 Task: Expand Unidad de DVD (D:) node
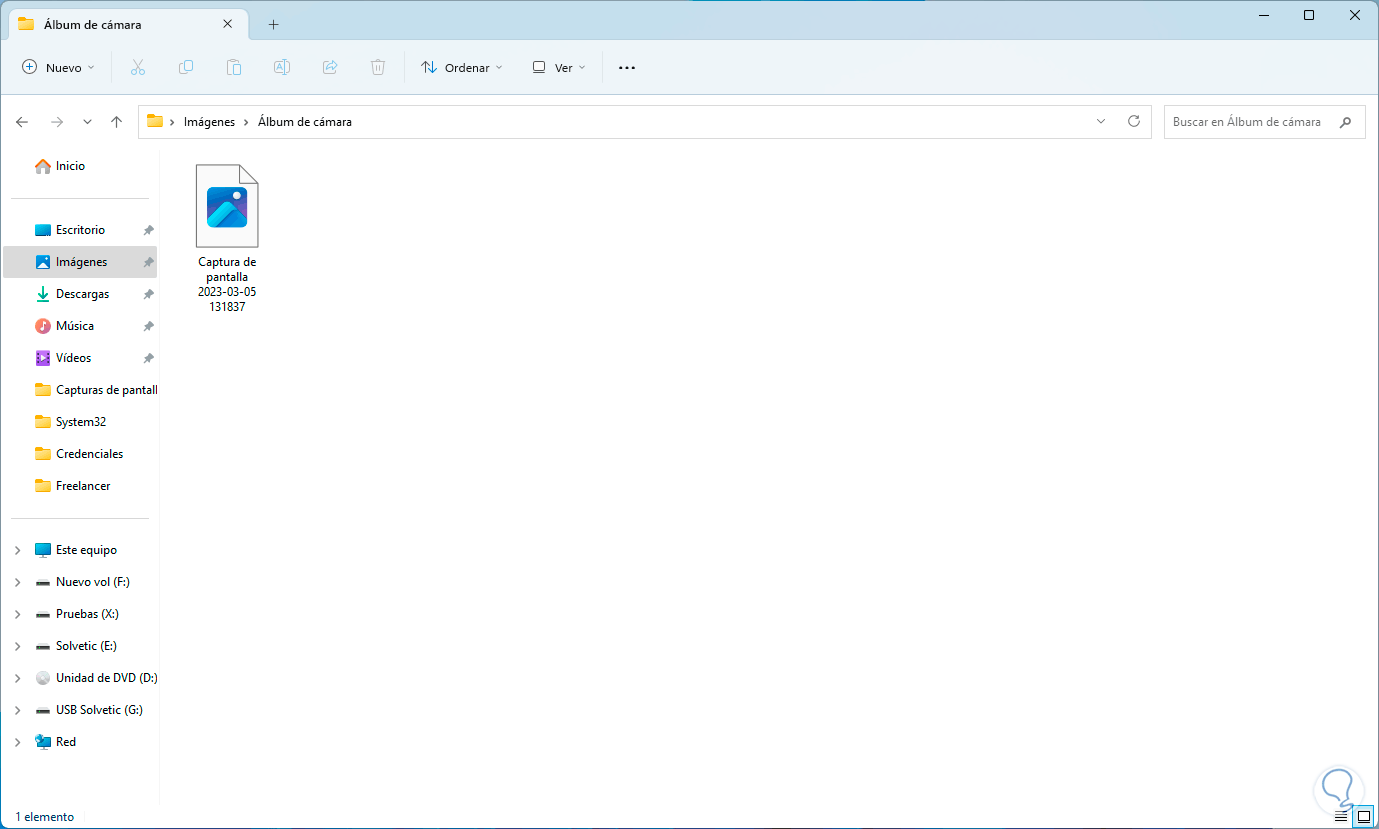18,678
